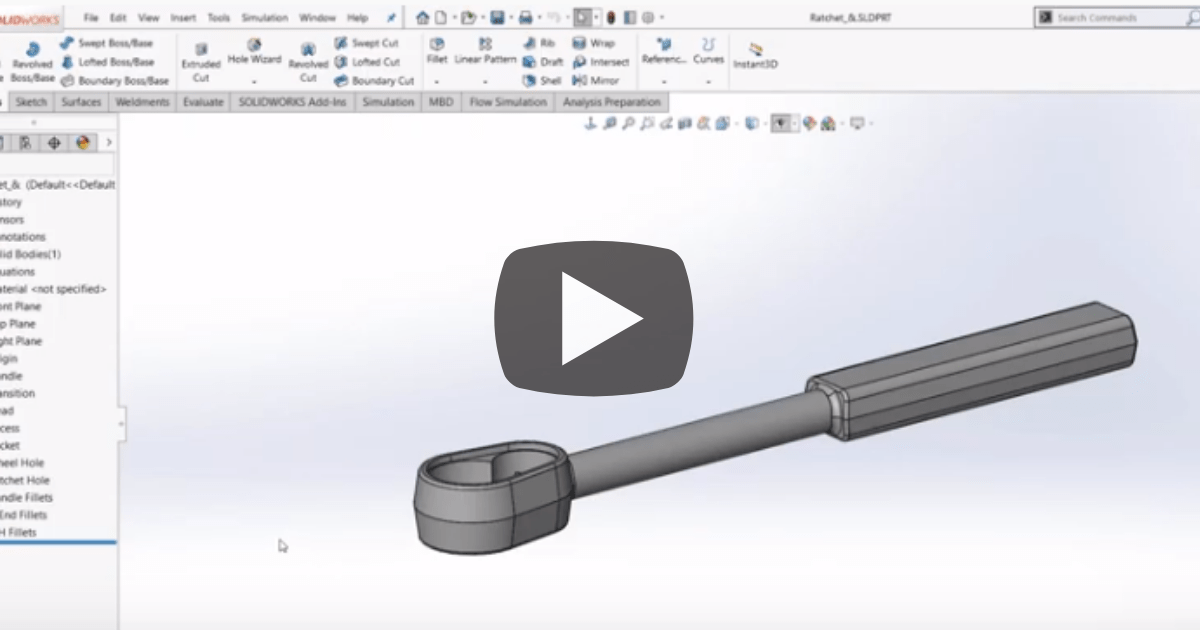Open the Curves tool
1200x630 pixels.
[x=708, y=52]
